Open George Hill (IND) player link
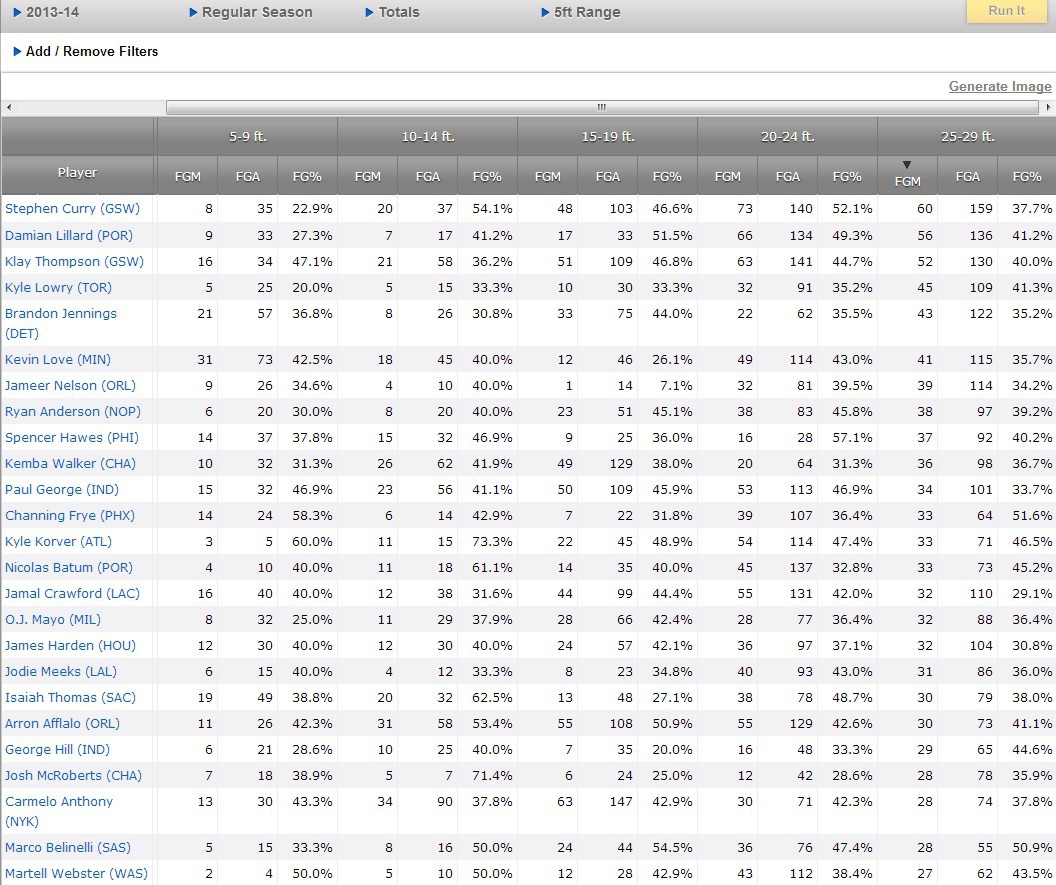Screen dimensions: 1056x885 pyautogui.click(x=57, y=750)
